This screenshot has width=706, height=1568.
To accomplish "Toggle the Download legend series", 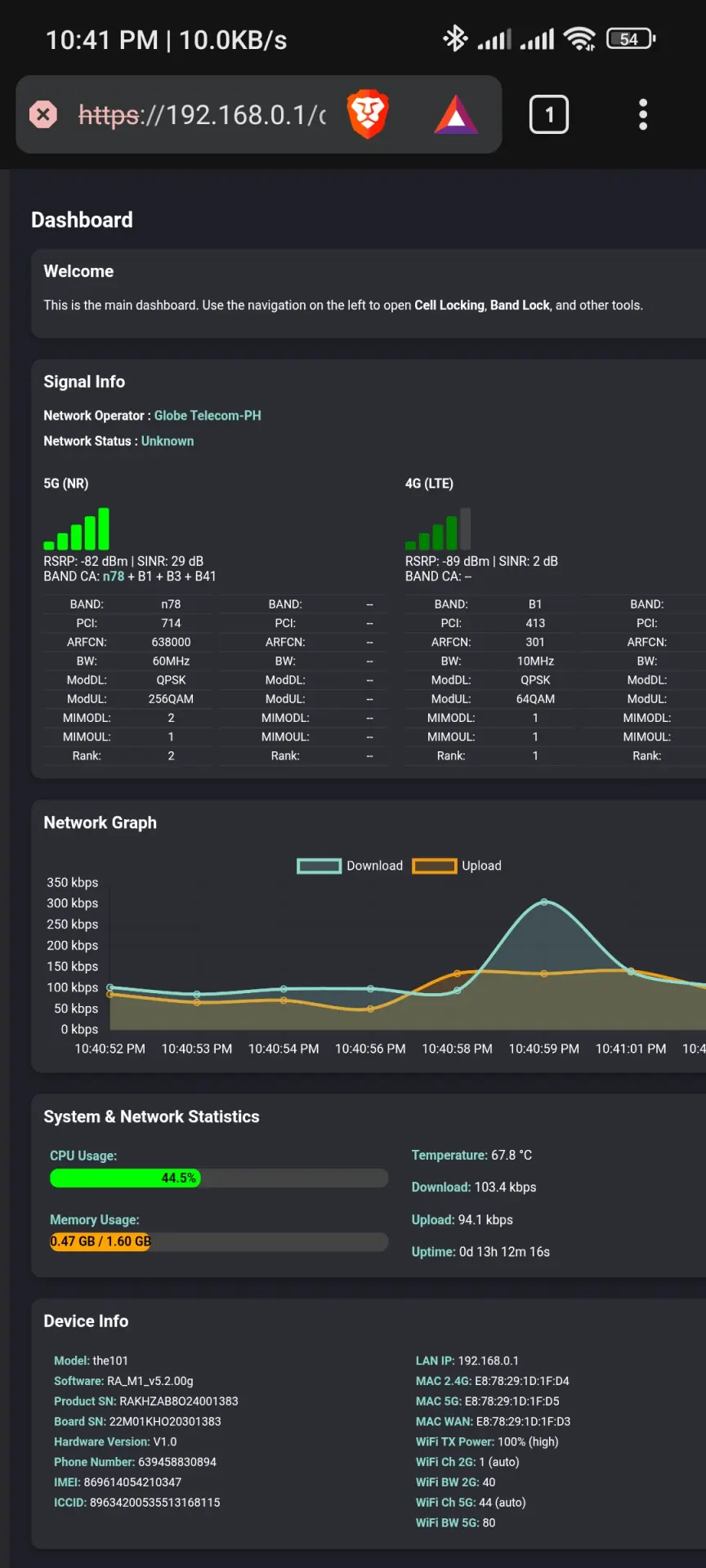I will coord(350,866).
